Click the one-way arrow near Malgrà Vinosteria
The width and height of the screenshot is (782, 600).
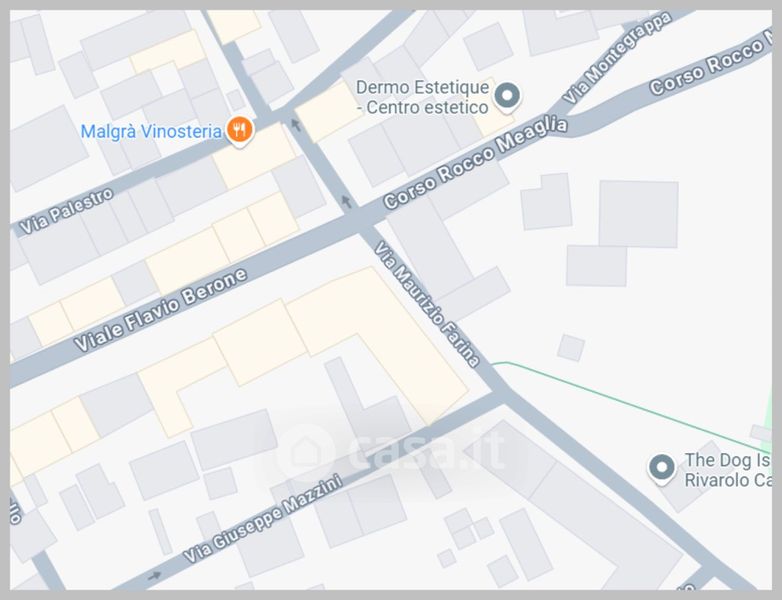pyautogui.click(x=296, y=124)
